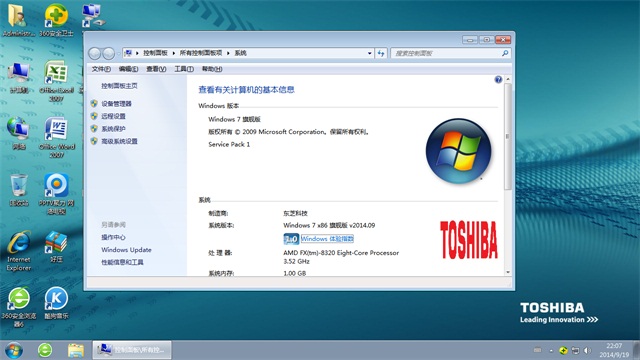
Task: Open the 设备管理器 link
Action: [116, 104]
